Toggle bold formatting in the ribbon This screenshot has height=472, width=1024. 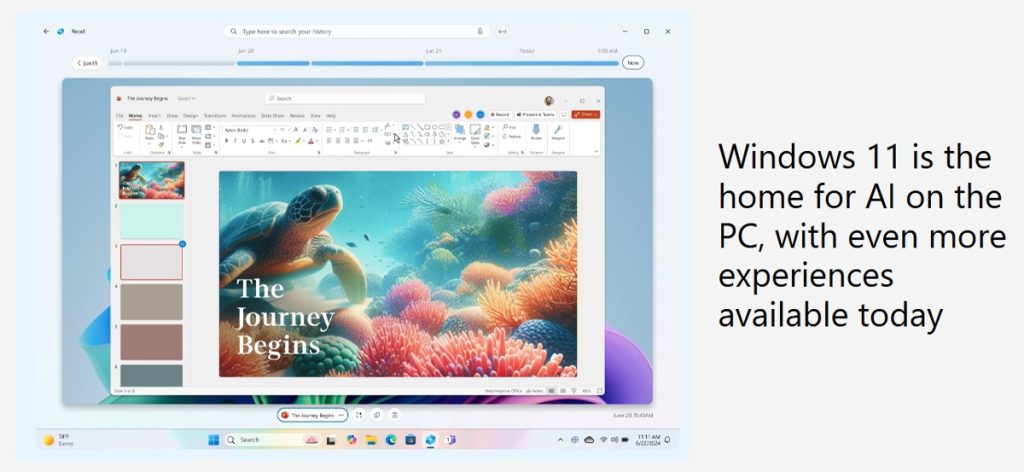pyautogui.click(x=227, y=141)
